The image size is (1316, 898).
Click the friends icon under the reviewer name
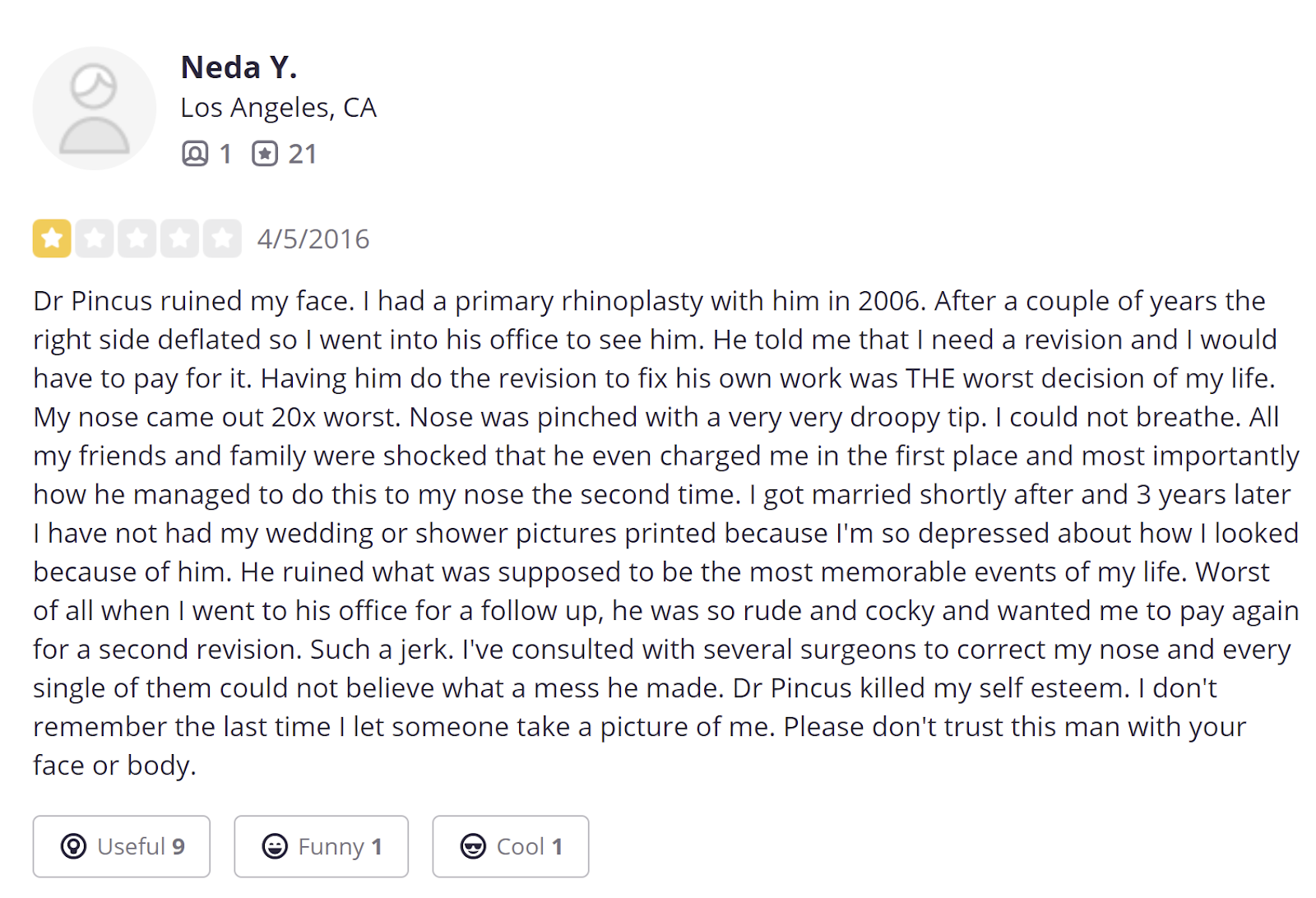[x=195, y=154]
